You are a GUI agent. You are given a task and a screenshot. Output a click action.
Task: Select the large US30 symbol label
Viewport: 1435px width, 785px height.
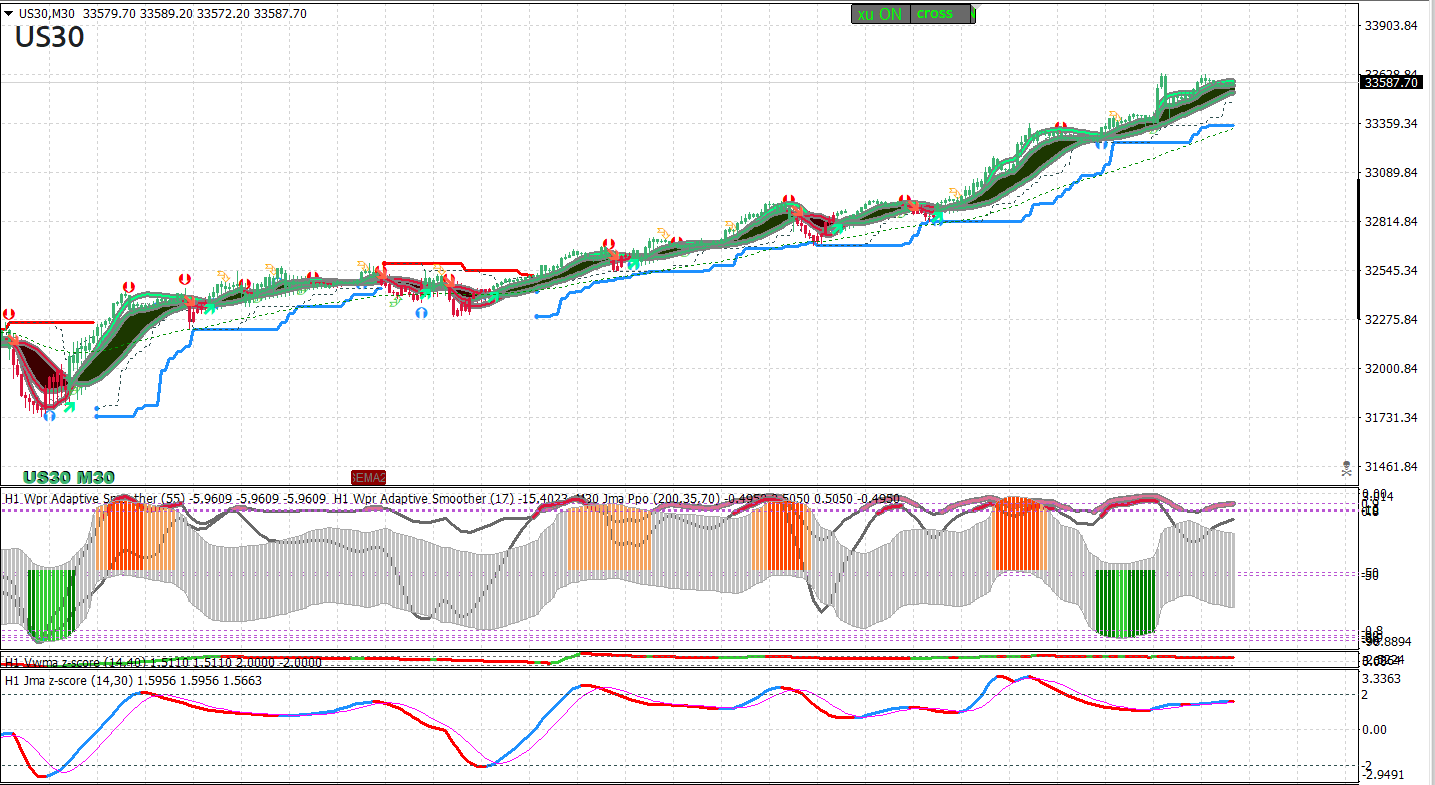[x=49, y=37]
